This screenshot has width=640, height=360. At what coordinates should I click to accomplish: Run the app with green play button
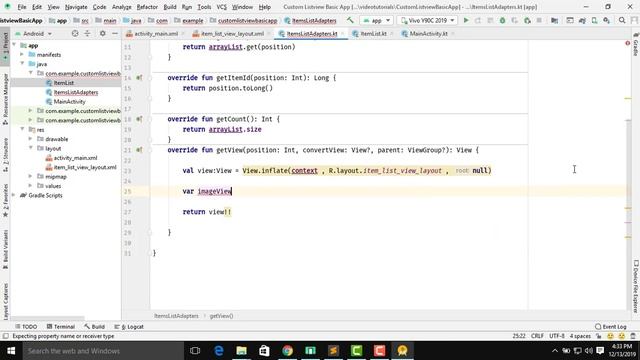click(x=466, y=20)
